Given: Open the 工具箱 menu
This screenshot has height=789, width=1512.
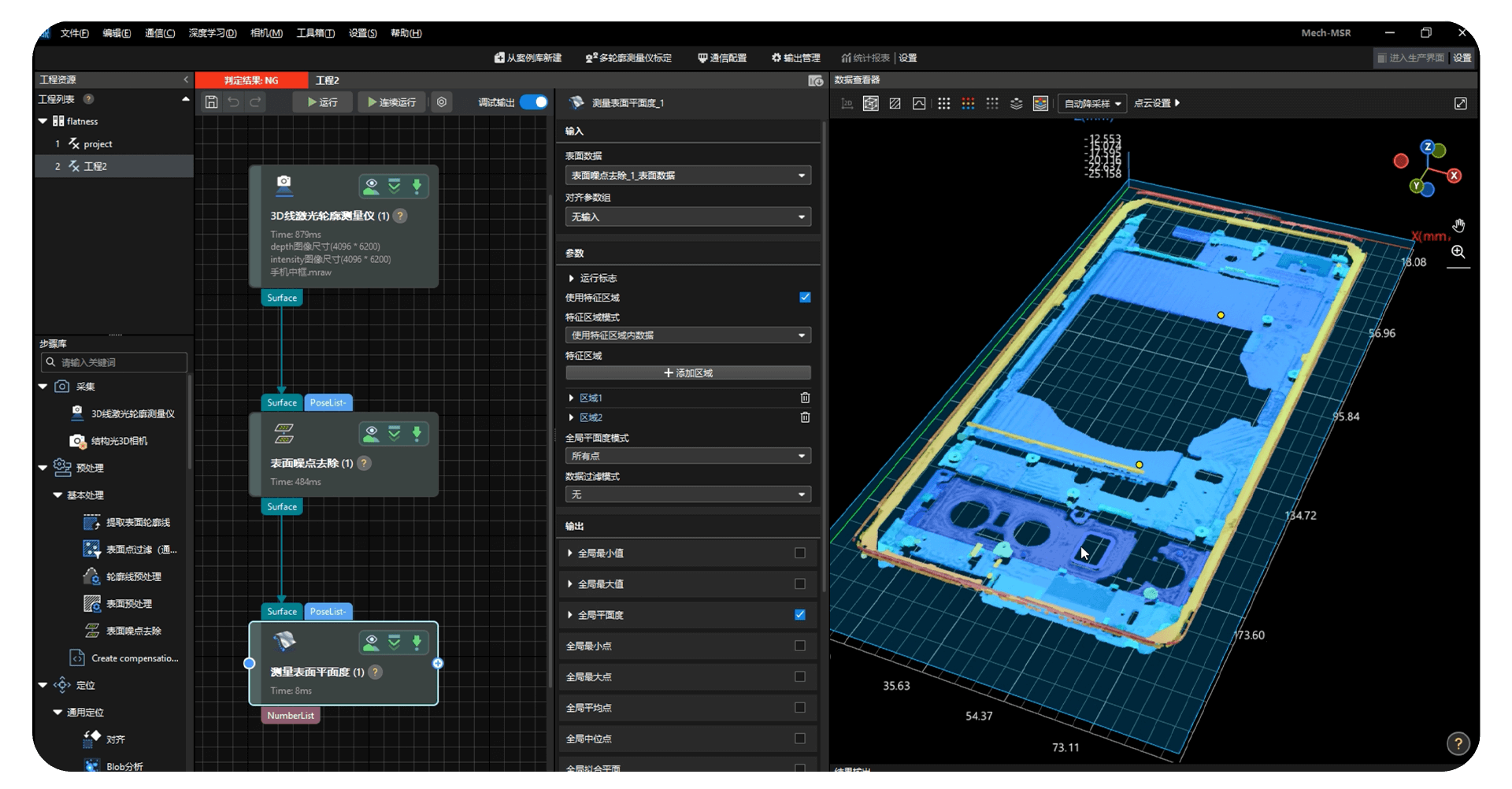Looking at the screenshot, I should point(315,33).
